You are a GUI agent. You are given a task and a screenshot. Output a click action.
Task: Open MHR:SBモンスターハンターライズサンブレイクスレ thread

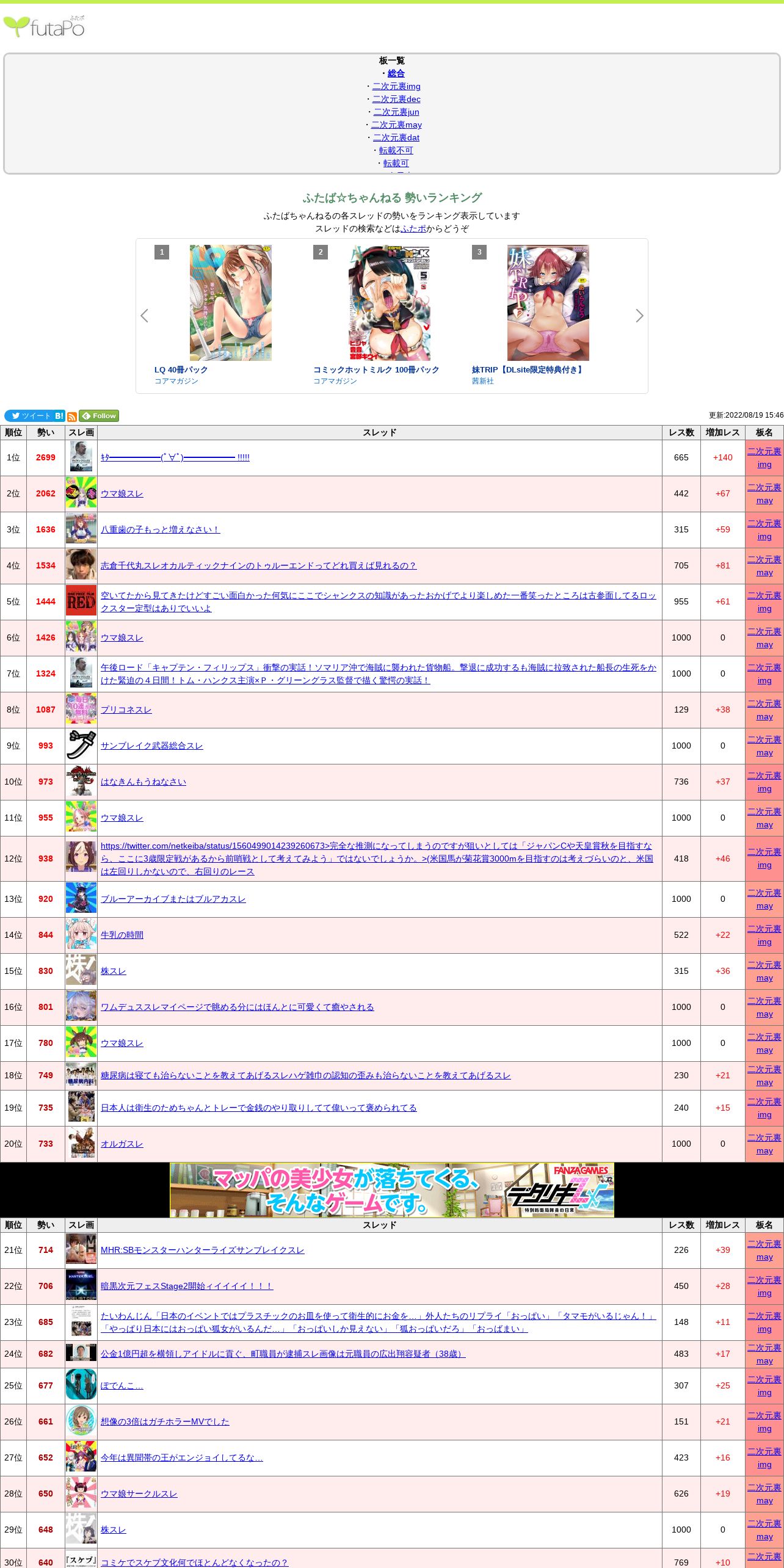tap(202, 1250)
